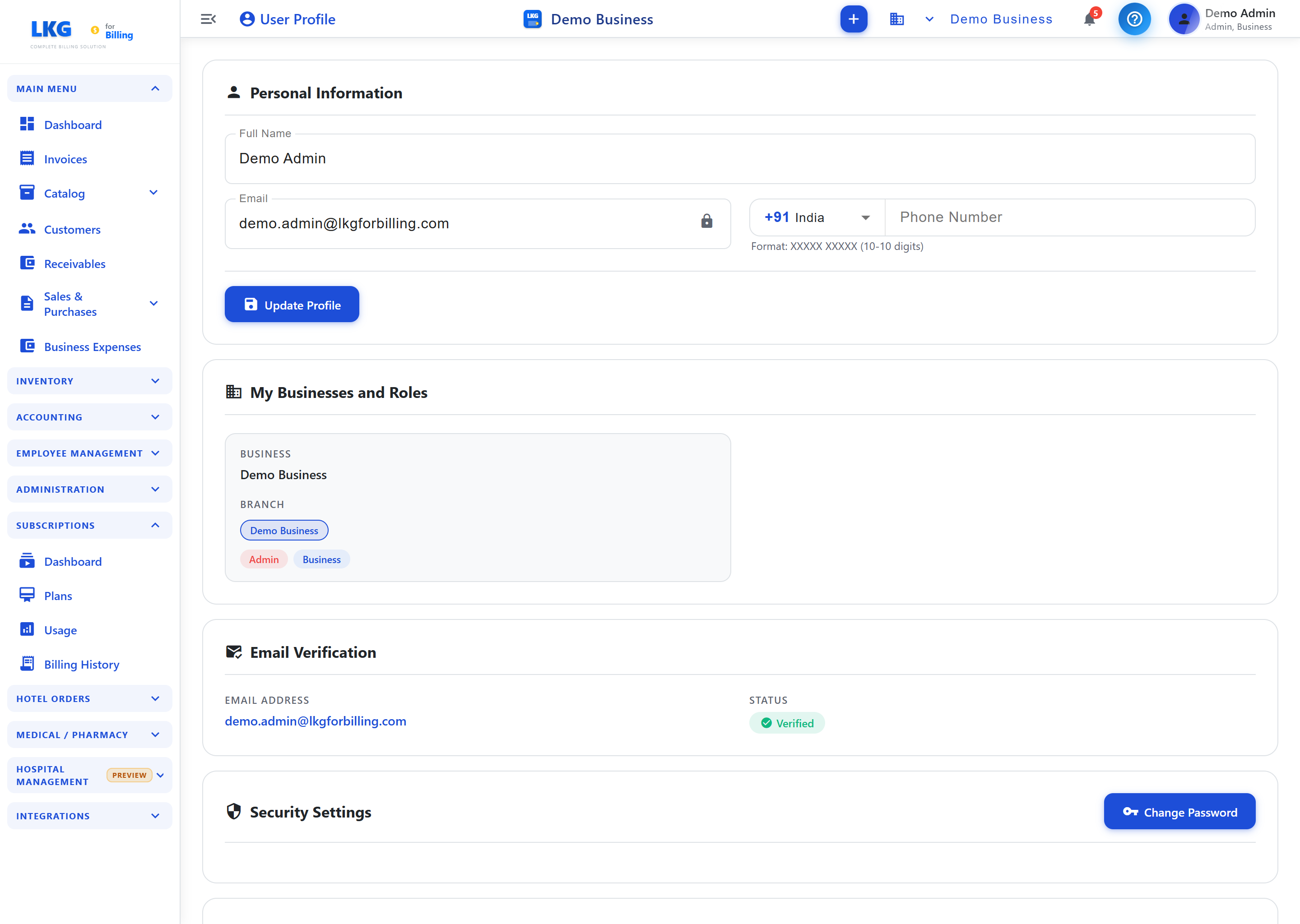
Task: Click the Receivables wallet icon
Action: pyautogui.click(x=27, y=263)
